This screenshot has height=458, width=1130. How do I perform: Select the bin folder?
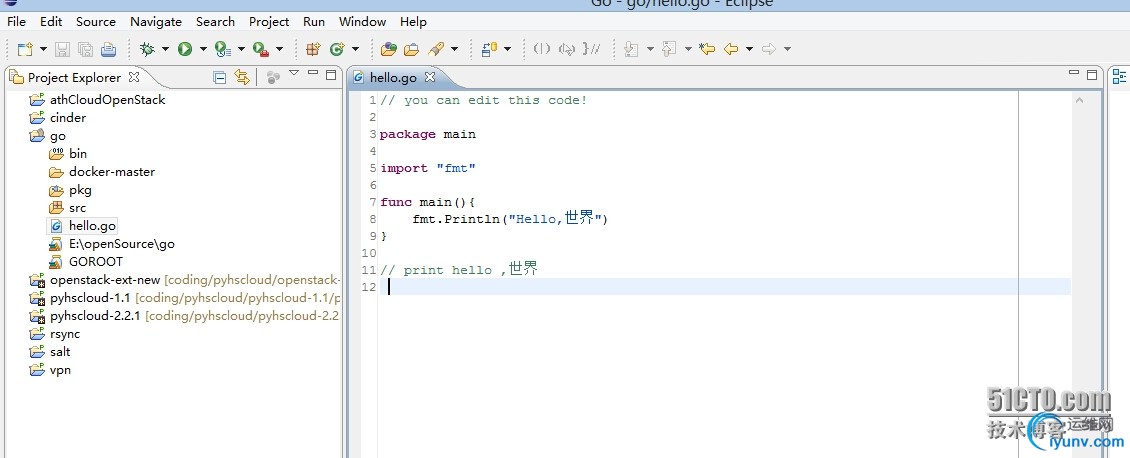[x=78, y=153]
